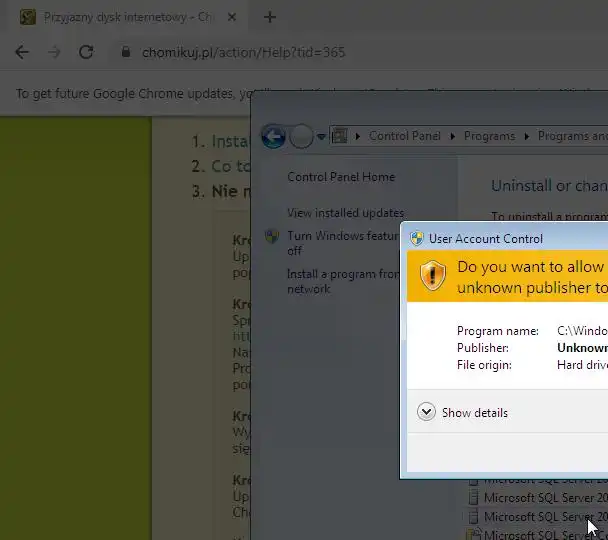608x540 pixels.
Task: Click shield icon beside Turn Windows features
Action: (272, 236)
